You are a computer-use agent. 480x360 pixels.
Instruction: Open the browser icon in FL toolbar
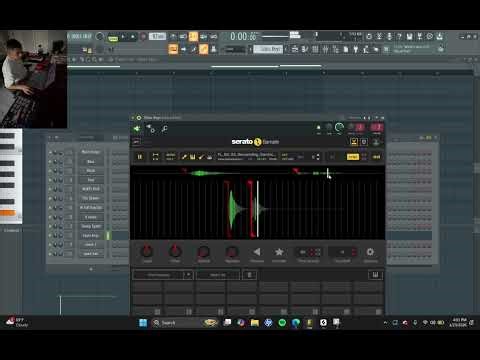(x=336, y=49)
